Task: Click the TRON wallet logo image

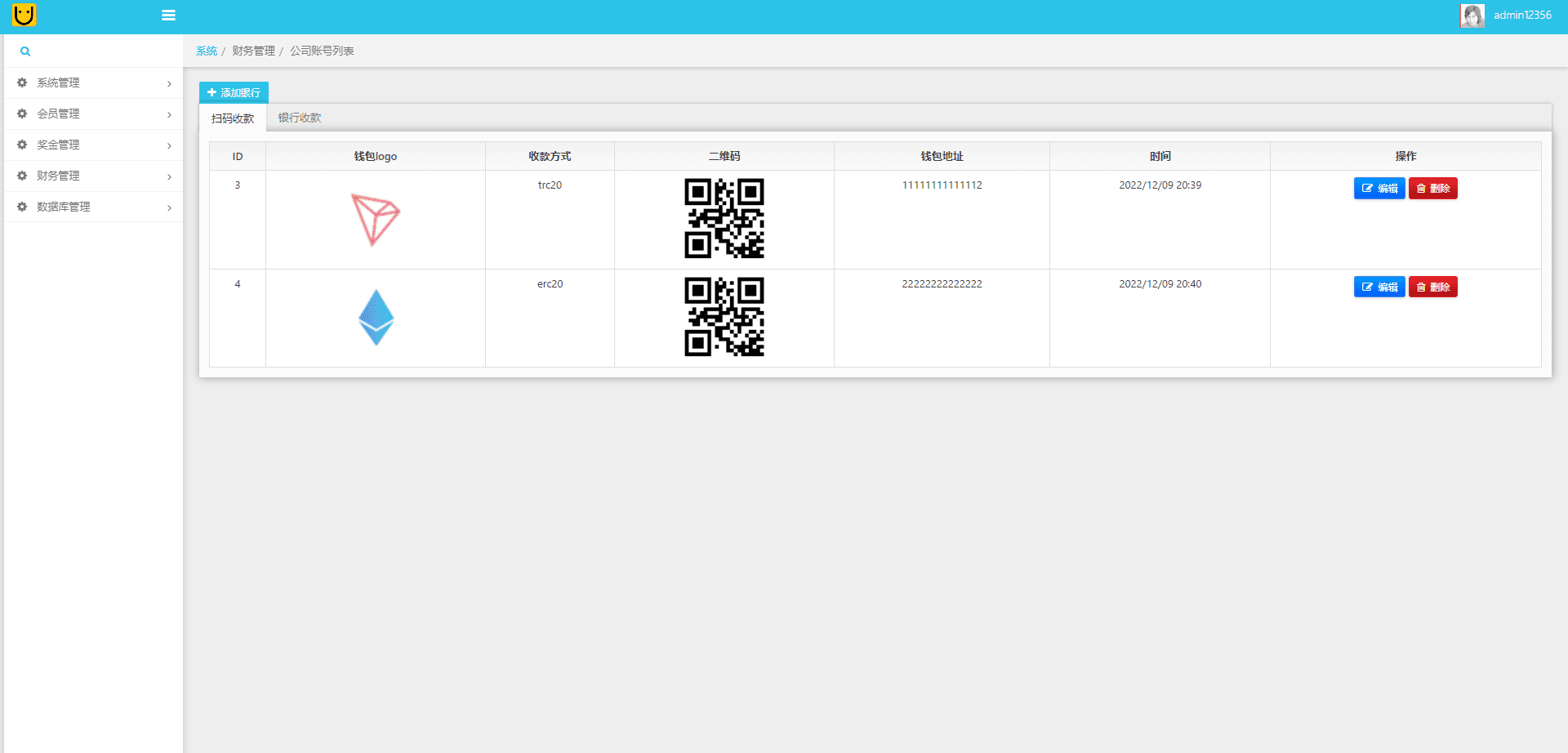Action: pyautogui.click(x=375, y=219)
